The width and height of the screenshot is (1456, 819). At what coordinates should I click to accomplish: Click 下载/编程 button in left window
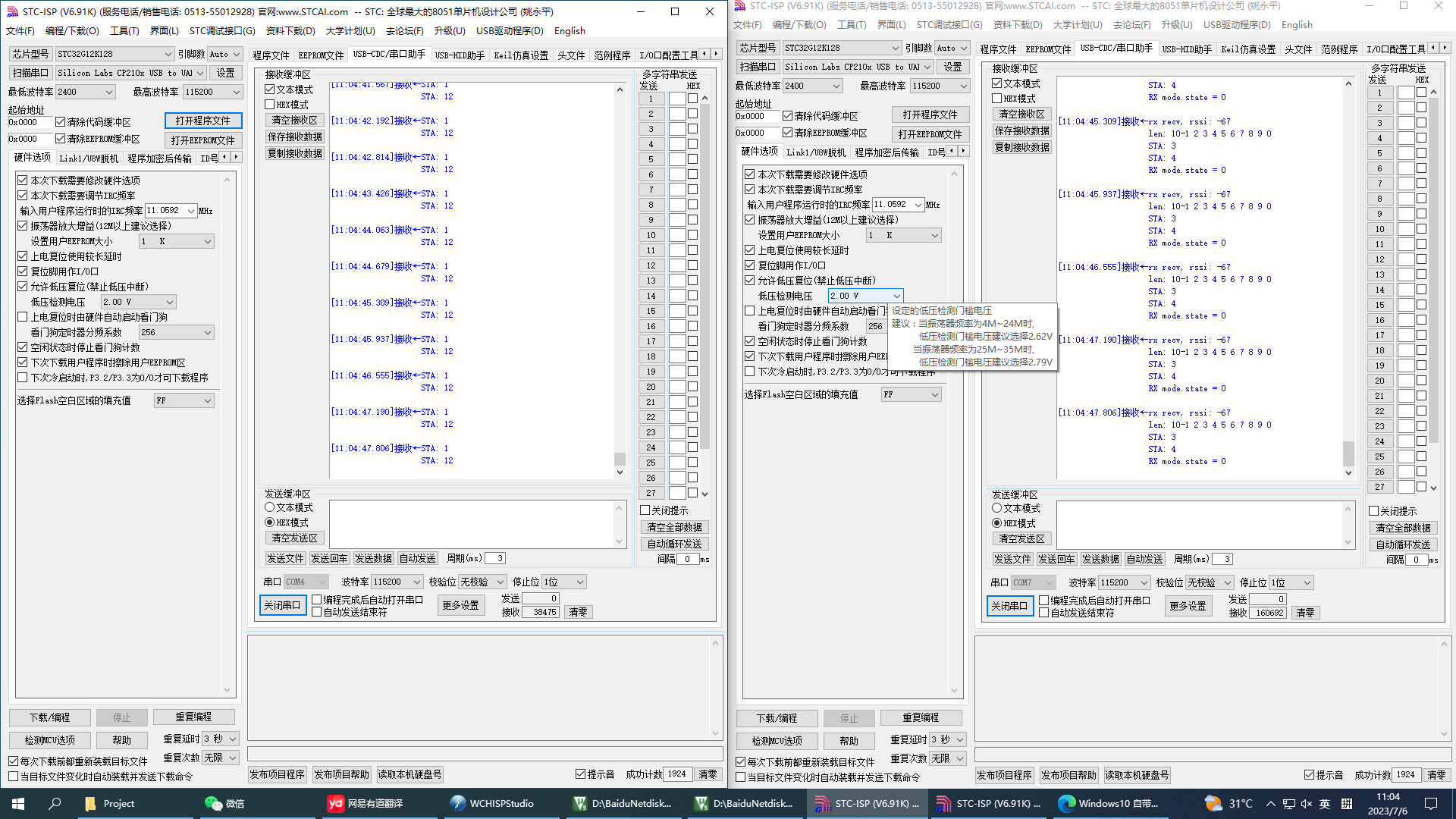click(x=50, y=717)
